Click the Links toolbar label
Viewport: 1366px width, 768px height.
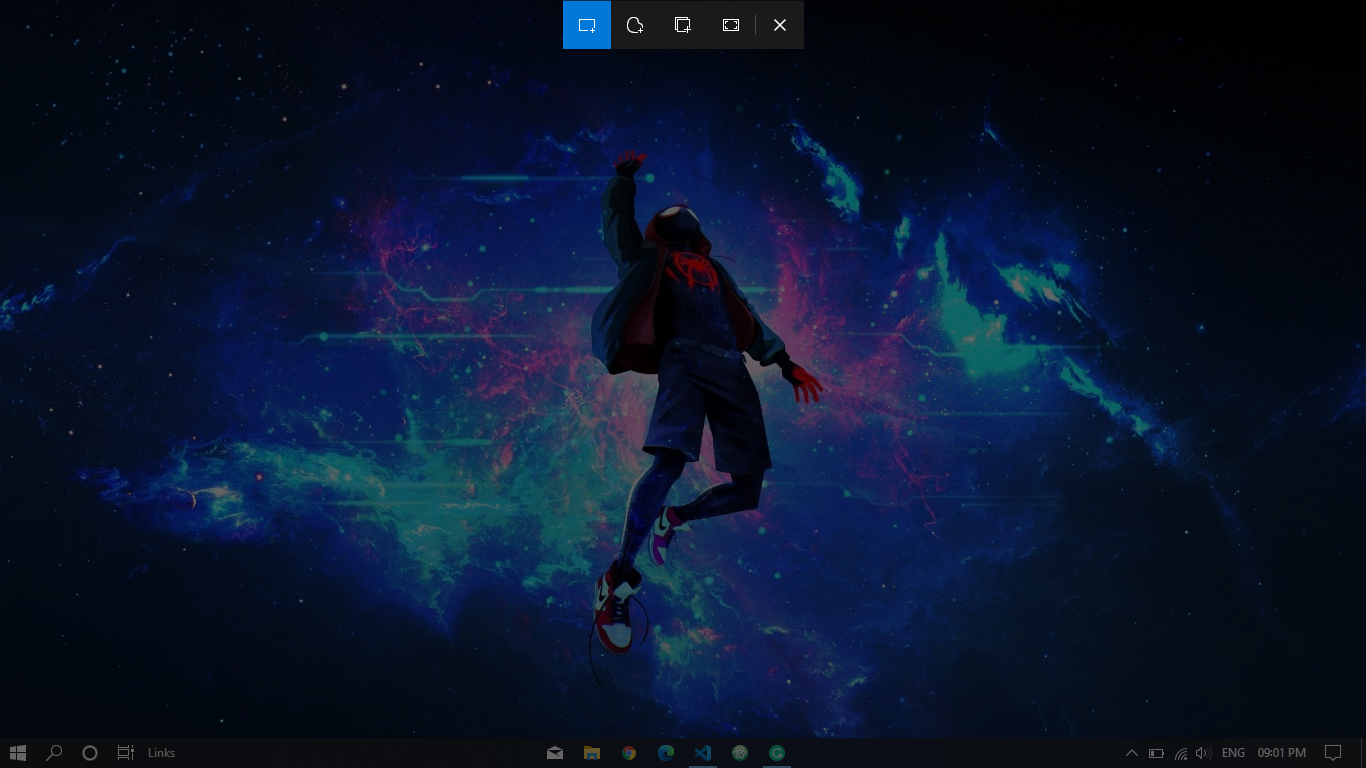(x=161, y=753)
